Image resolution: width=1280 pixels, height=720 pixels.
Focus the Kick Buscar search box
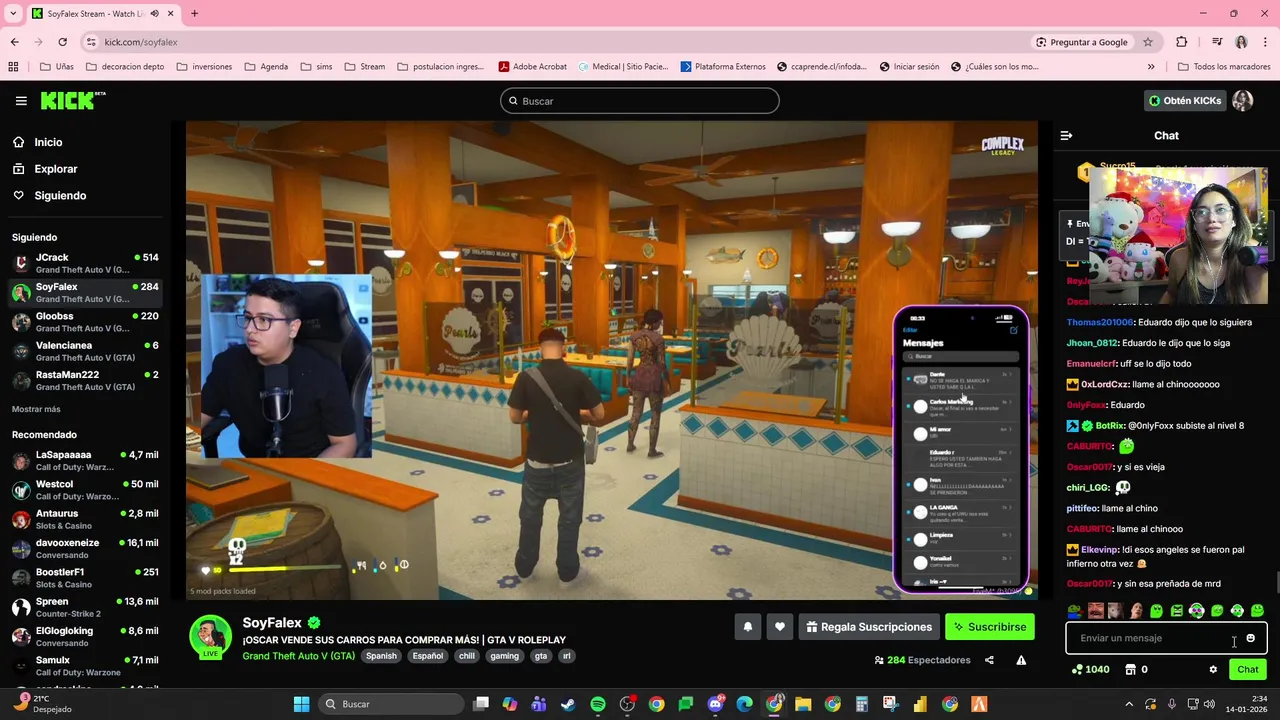(x=640, y=101)
